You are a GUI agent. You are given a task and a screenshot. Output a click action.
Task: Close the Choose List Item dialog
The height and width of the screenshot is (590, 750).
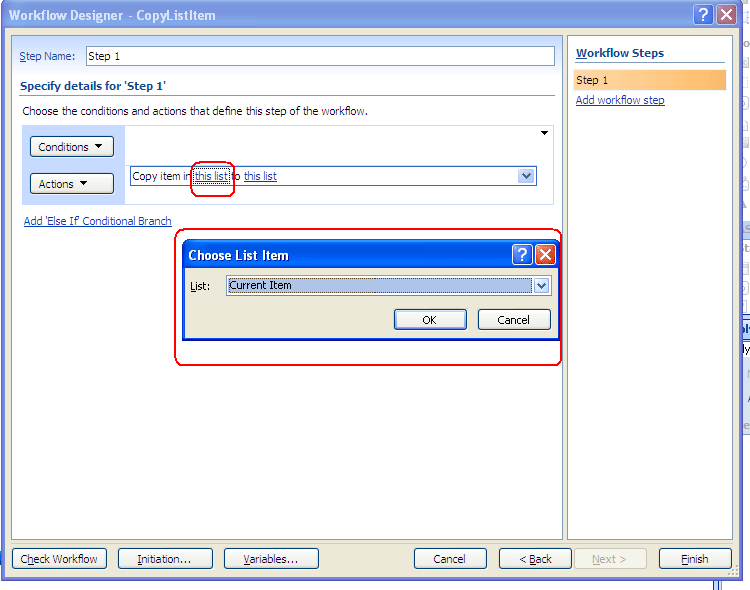[545, 255]
